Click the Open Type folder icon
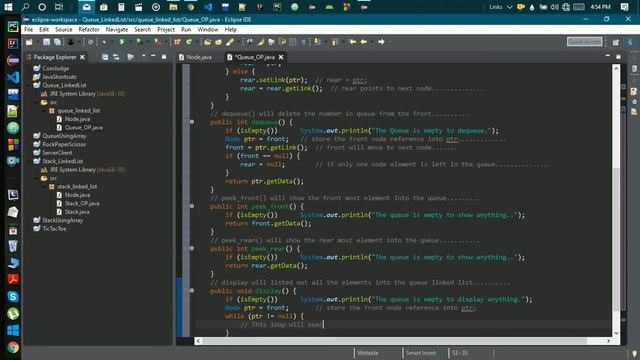 (208, 42)
